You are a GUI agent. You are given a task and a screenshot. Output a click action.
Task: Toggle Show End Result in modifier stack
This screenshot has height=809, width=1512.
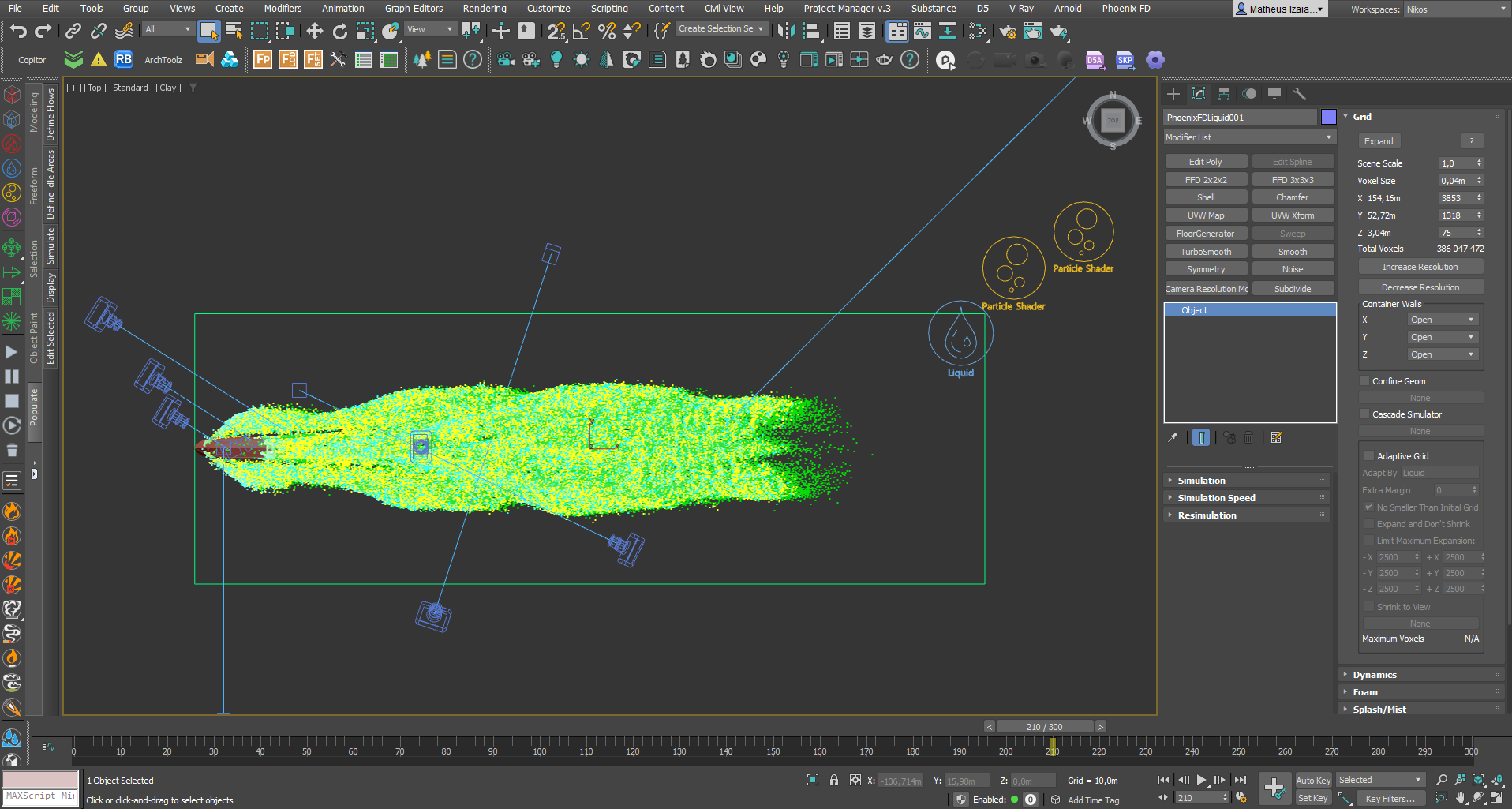coord(1200,437)
